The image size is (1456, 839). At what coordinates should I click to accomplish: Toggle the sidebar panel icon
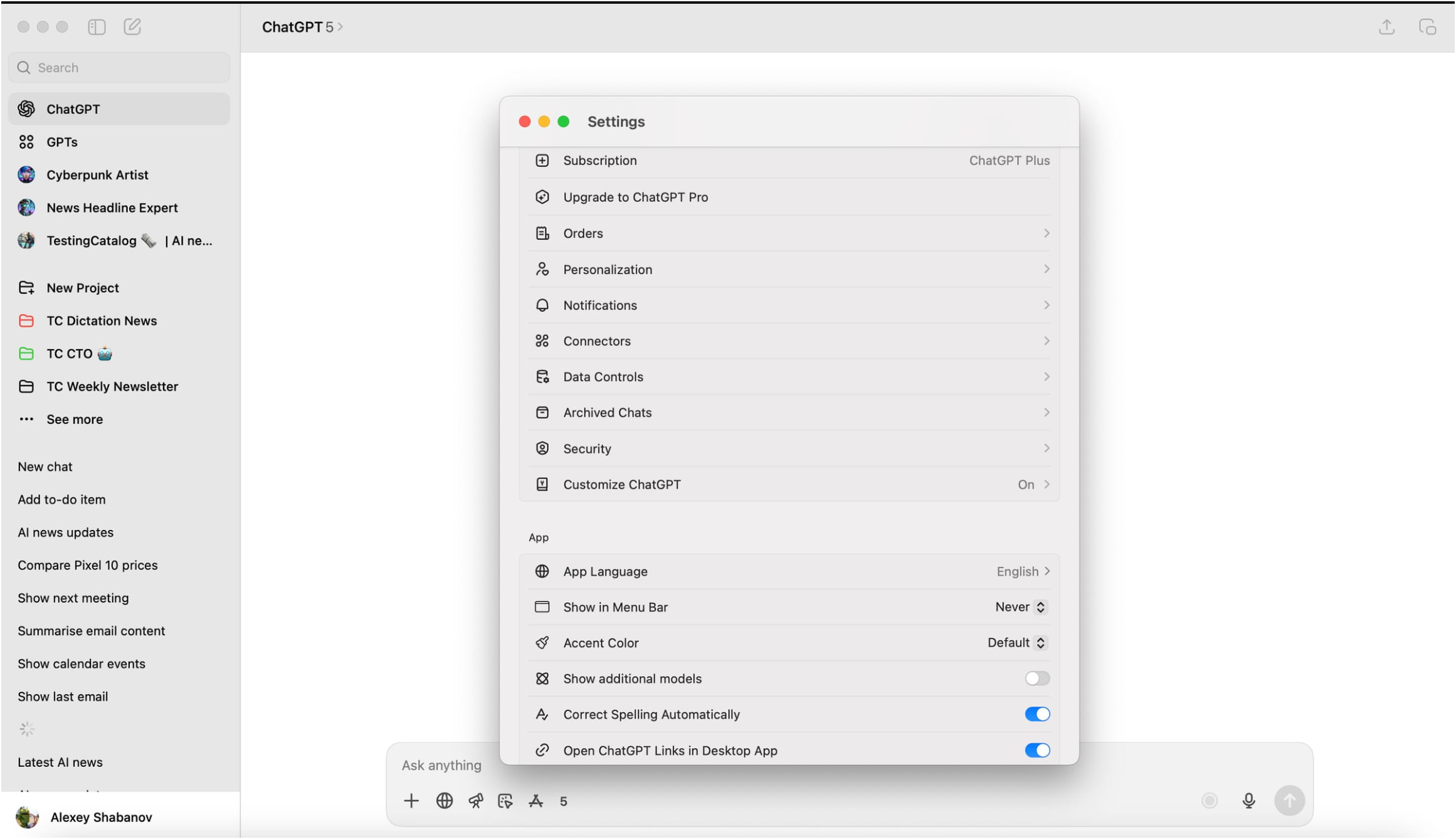(x=97, y=26)
